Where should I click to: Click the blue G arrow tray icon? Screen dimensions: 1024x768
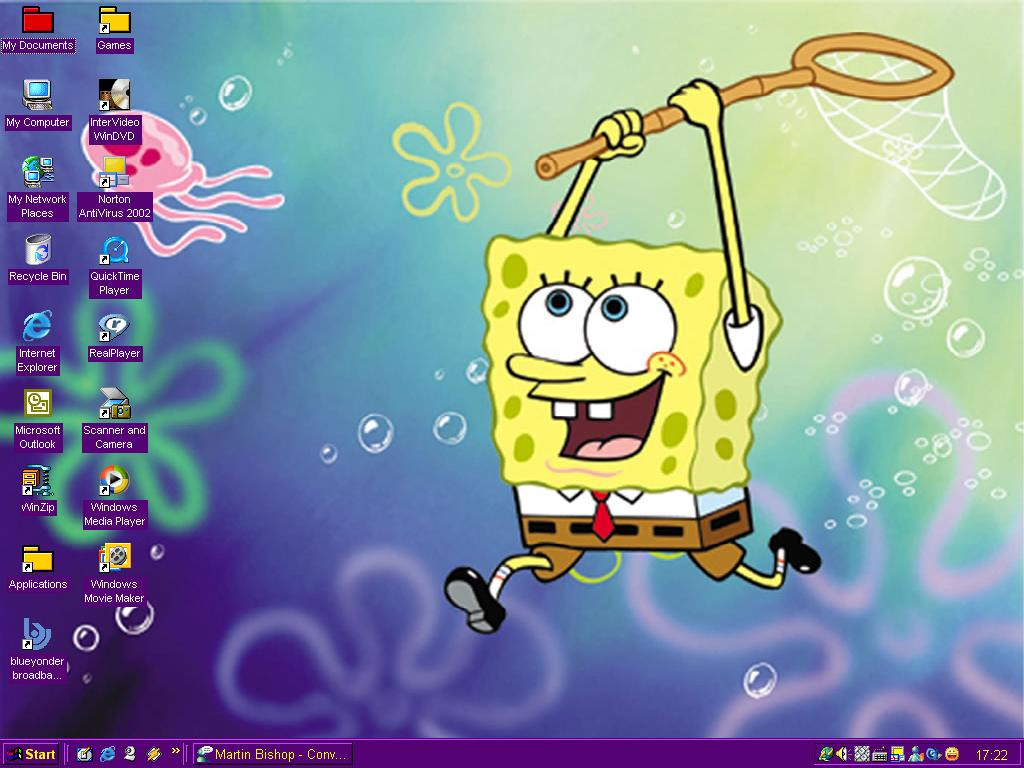pos(934,754)
